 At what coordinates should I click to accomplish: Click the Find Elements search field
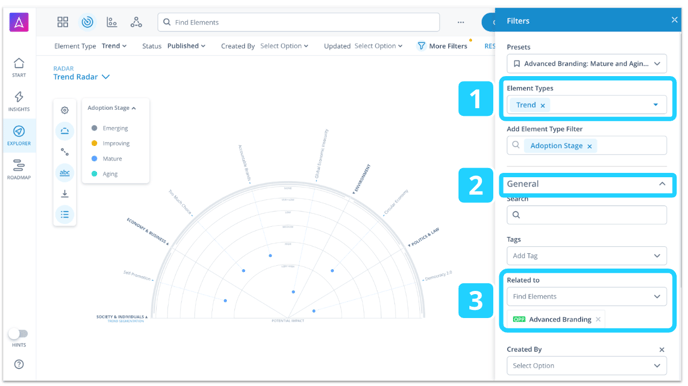tap(299, 22)
